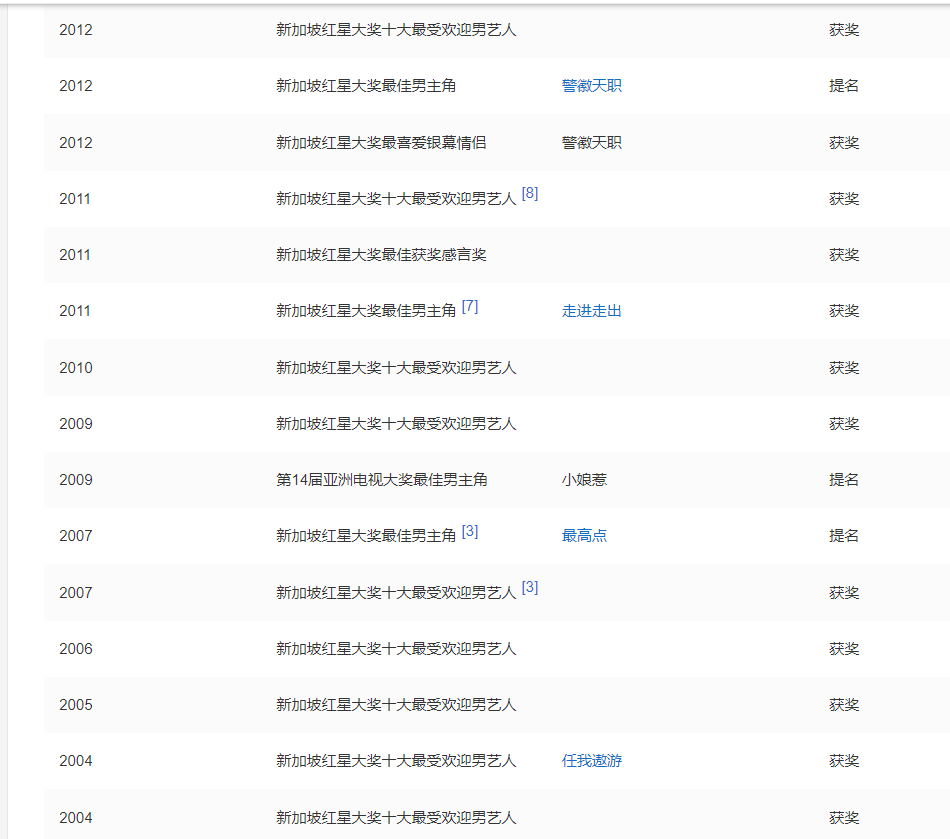Click year 2004 in 任我遨游 row

click(x=76, y=761)
